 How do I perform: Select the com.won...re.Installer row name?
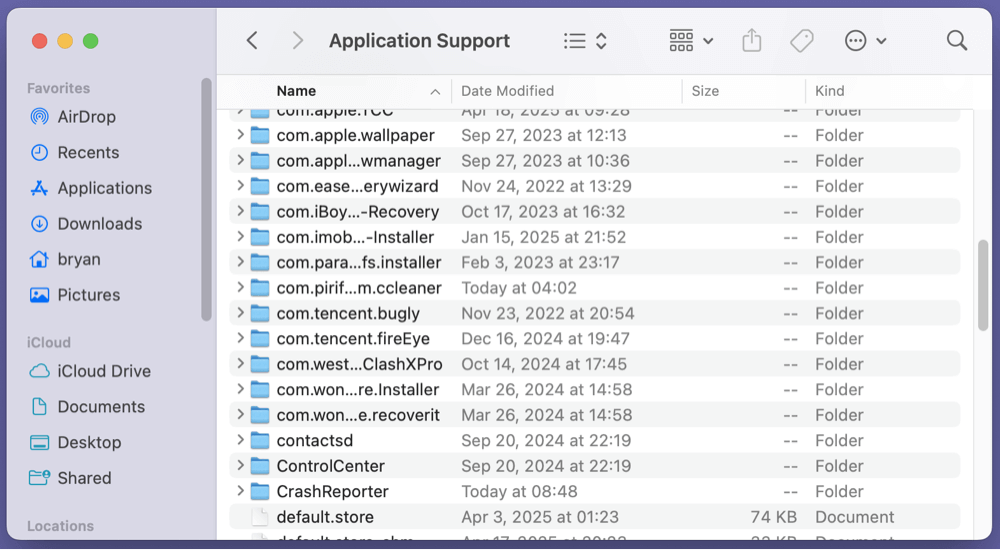coord(358,390)
